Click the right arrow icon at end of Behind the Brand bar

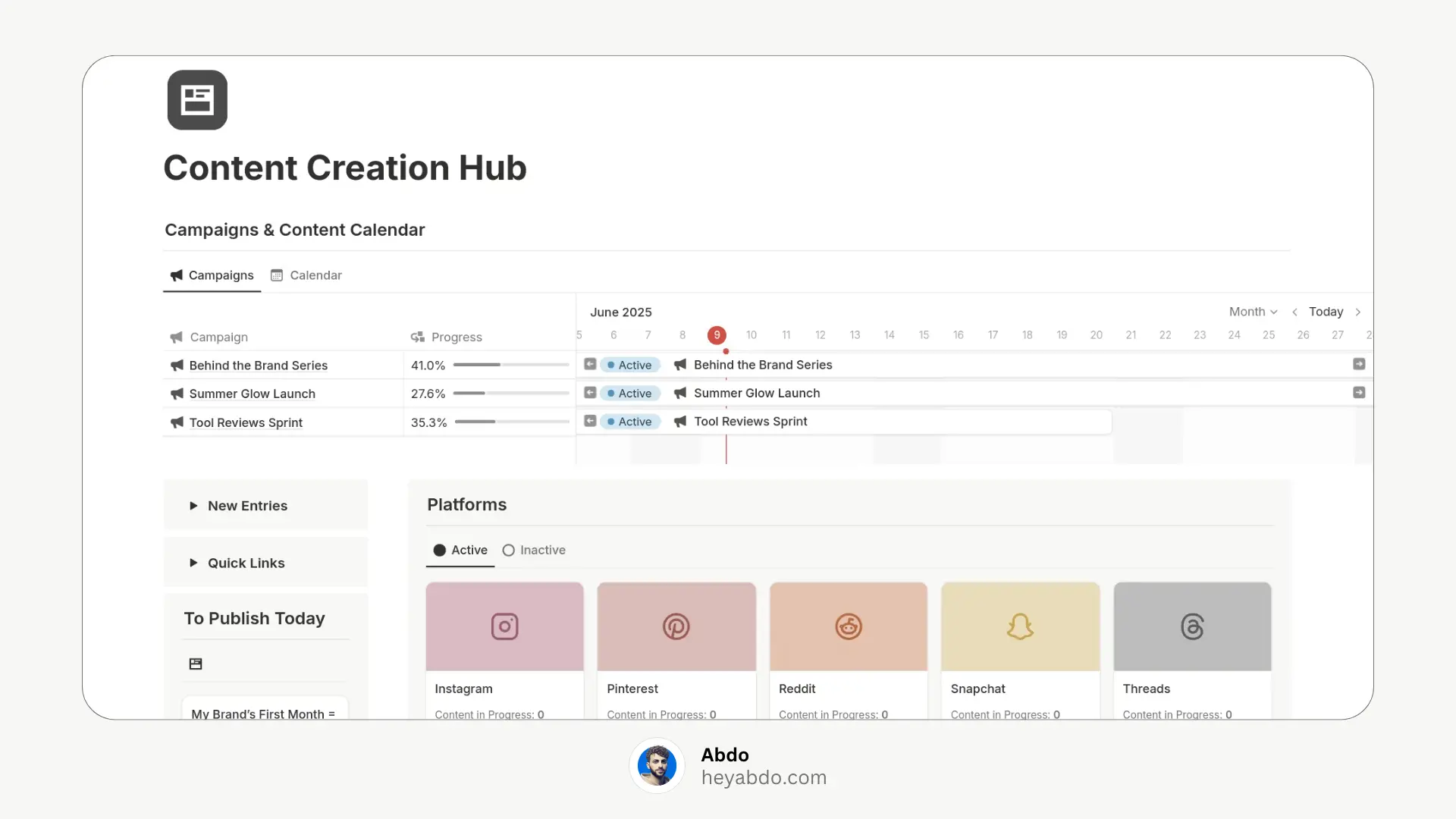coord(1359,364)
